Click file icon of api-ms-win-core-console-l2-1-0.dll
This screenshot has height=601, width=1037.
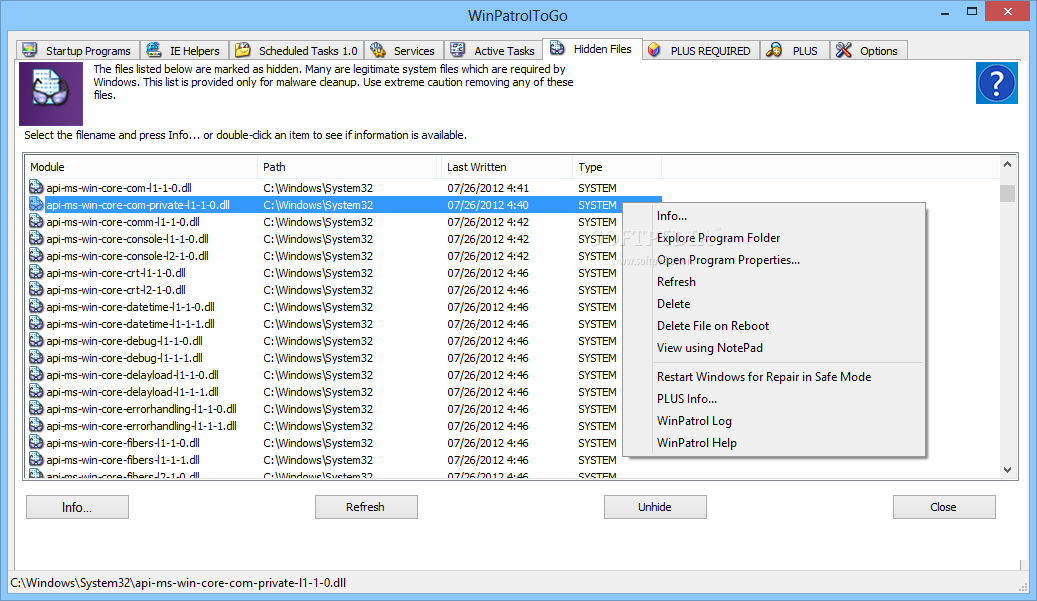36,256
